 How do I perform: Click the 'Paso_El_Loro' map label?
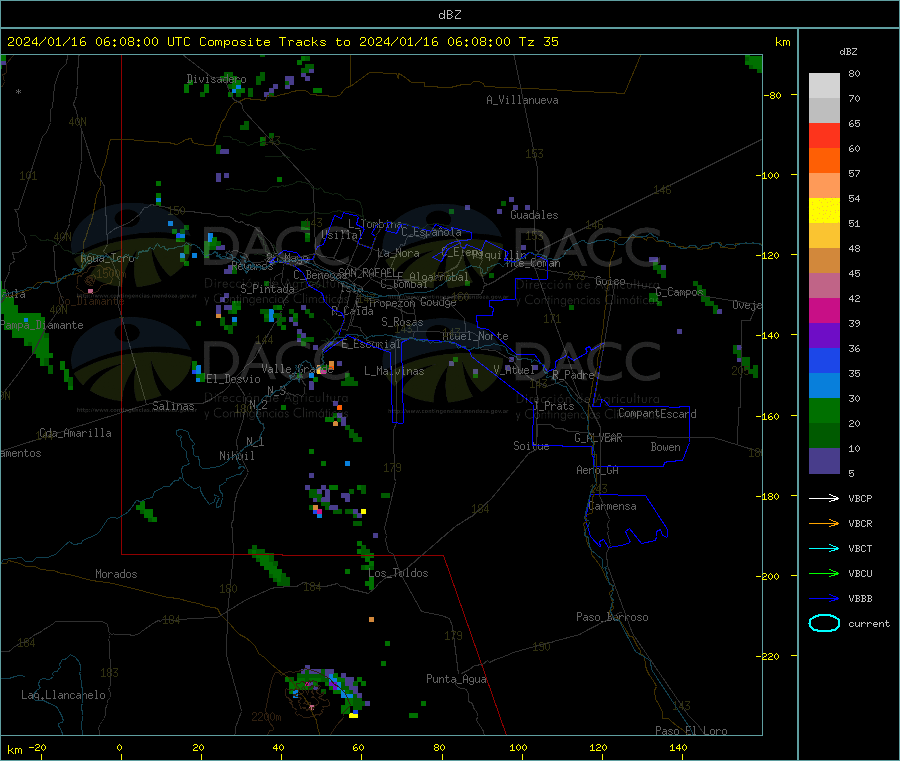point(691,731)
